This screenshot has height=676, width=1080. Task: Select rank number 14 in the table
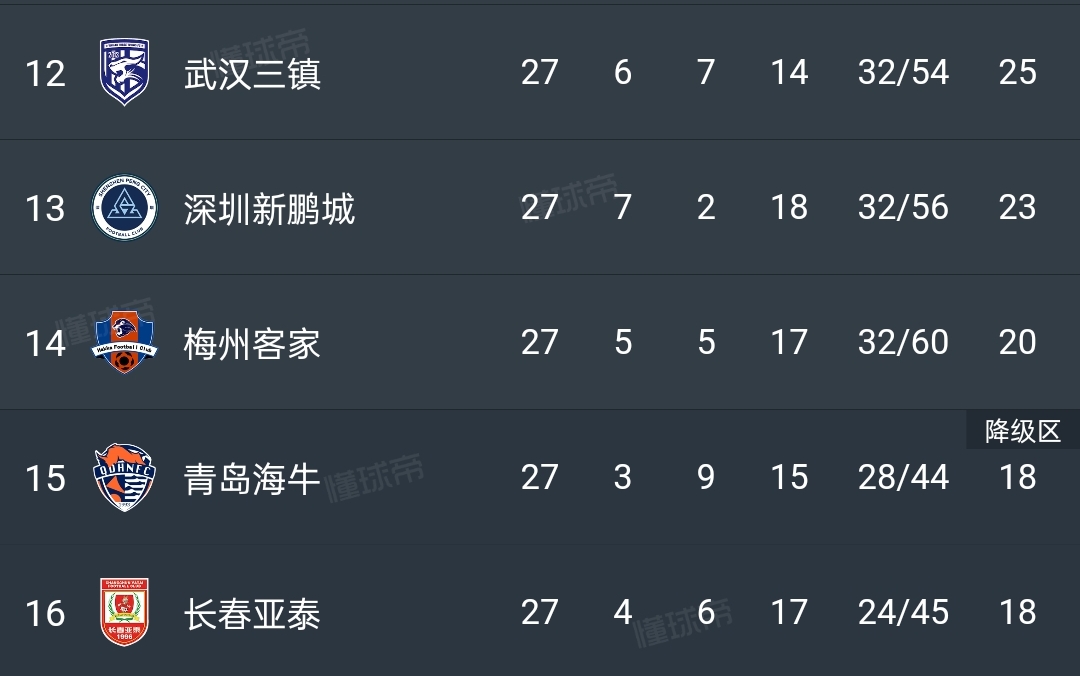coord(45,344)
